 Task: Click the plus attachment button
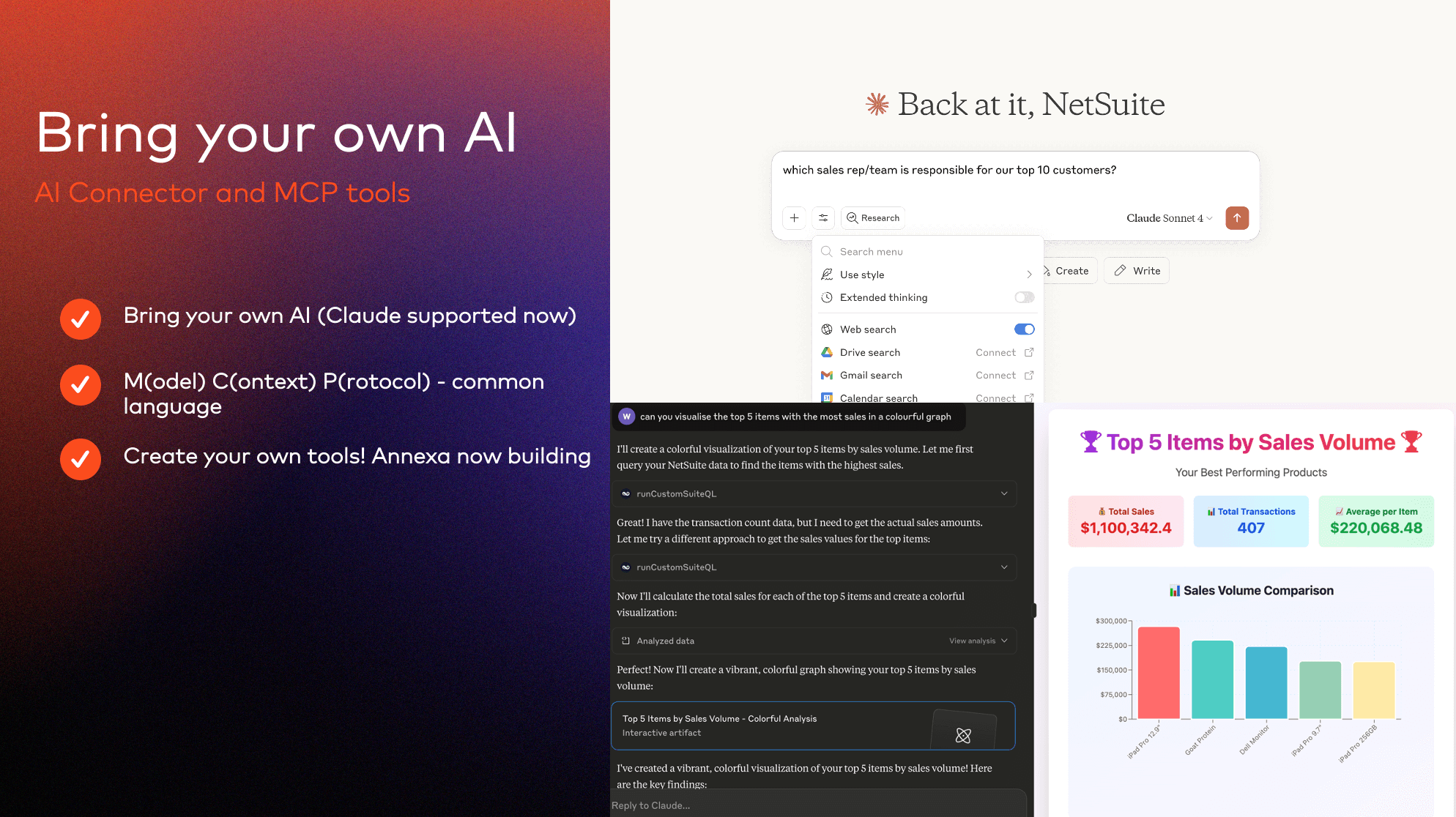[794, 218]
